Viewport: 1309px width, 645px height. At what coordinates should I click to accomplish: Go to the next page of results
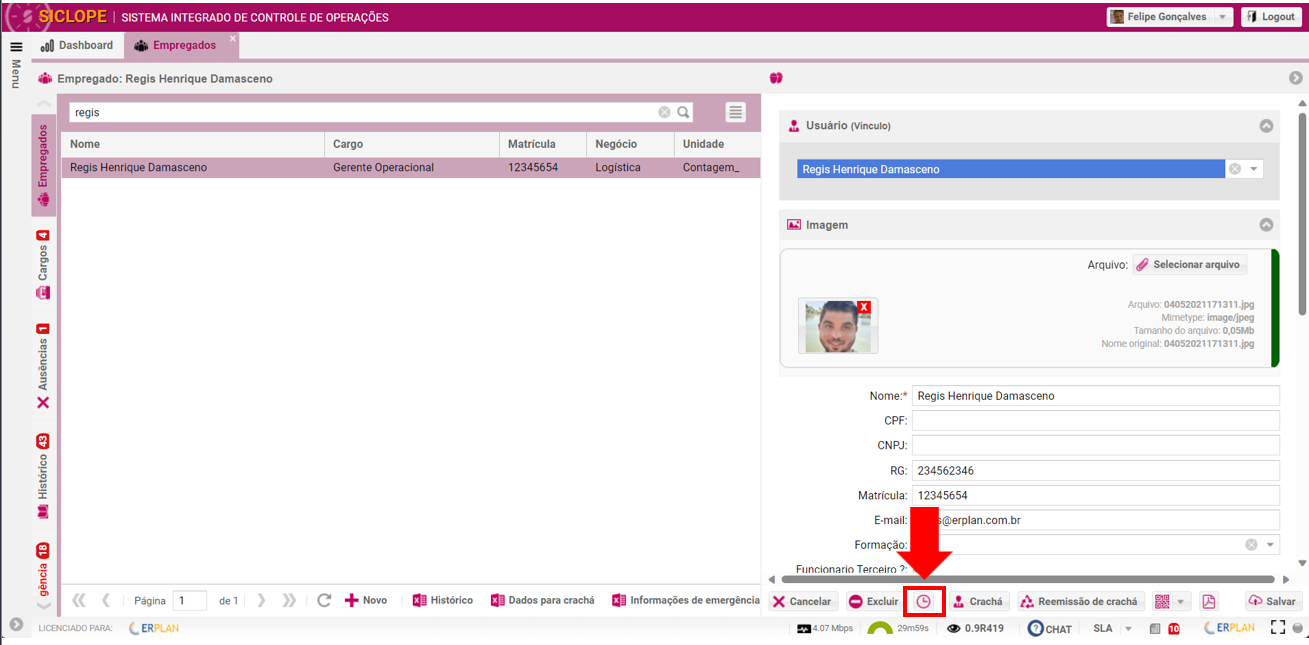click(261, 600)
